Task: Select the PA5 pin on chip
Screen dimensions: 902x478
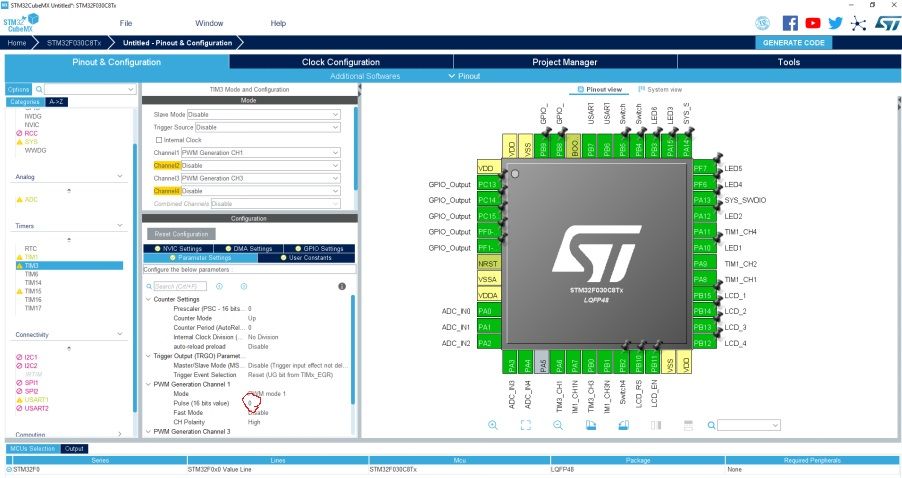Action: [x=542, y=362]
